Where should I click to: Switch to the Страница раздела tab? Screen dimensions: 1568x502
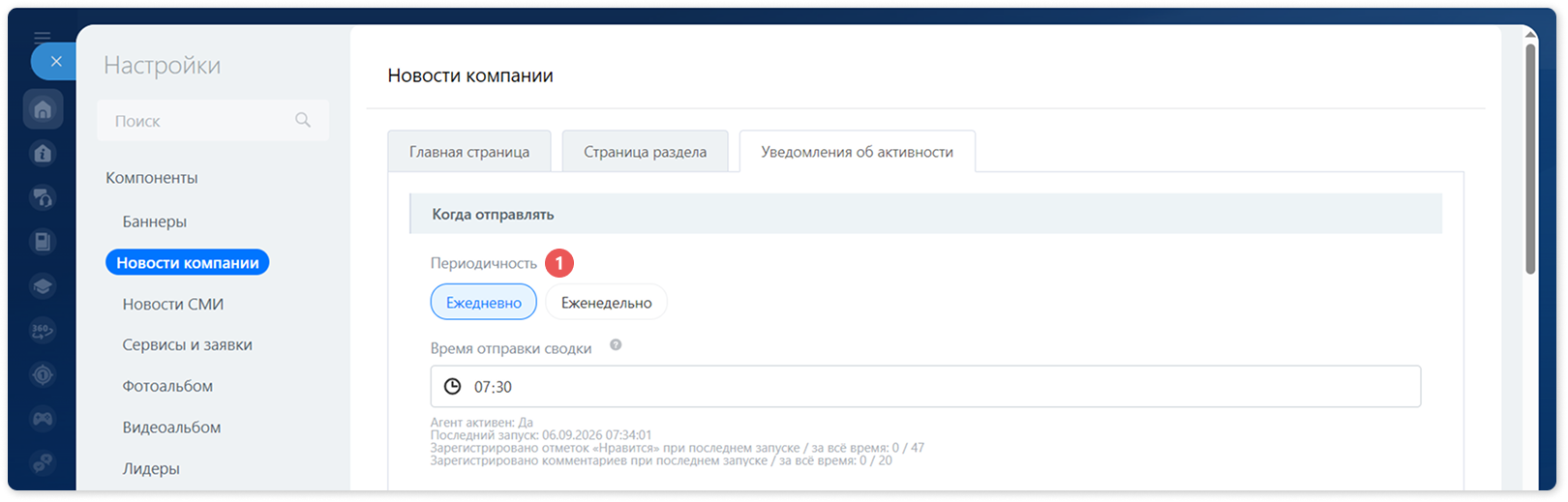click(645, 152)
